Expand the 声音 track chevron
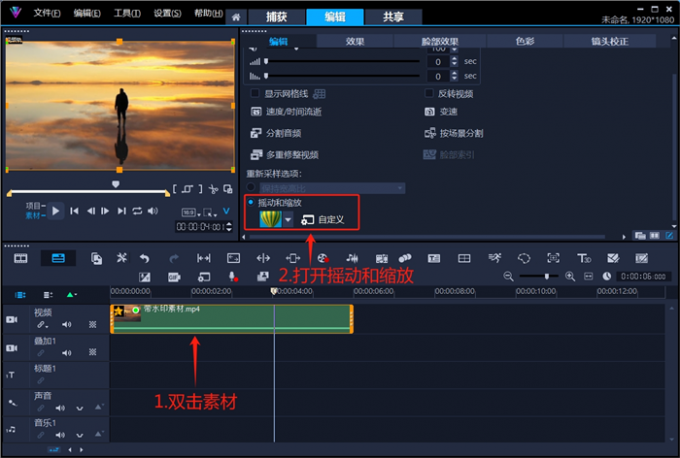680x458 pixels. [x=80, y=409]
